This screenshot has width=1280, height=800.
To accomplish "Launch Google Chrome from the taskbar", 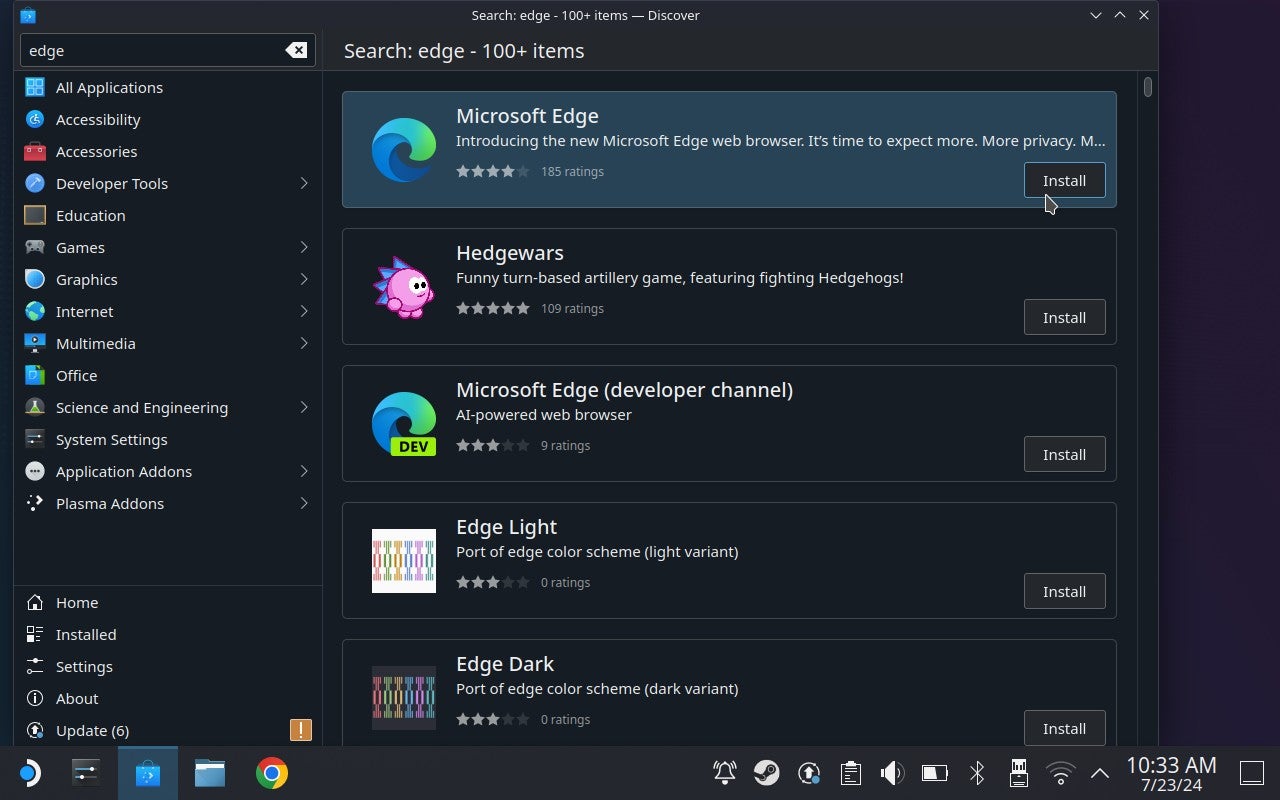I will coord(270,772).
